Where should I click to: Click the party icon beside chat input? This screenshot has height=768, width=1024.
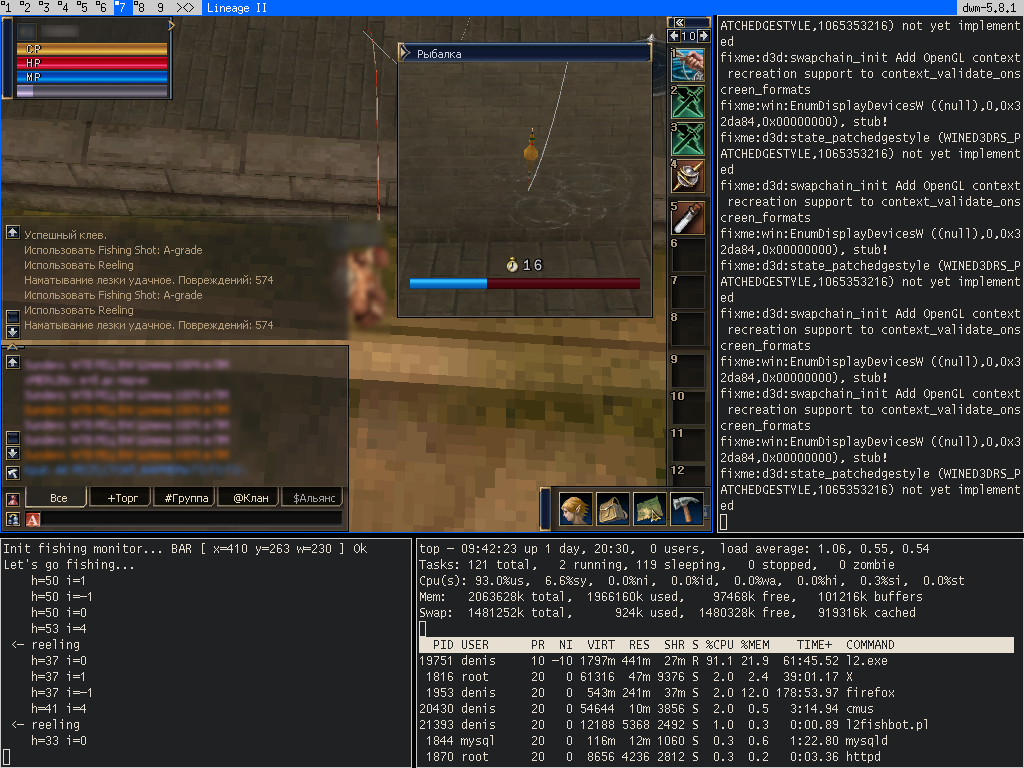(x=12, y=519)
